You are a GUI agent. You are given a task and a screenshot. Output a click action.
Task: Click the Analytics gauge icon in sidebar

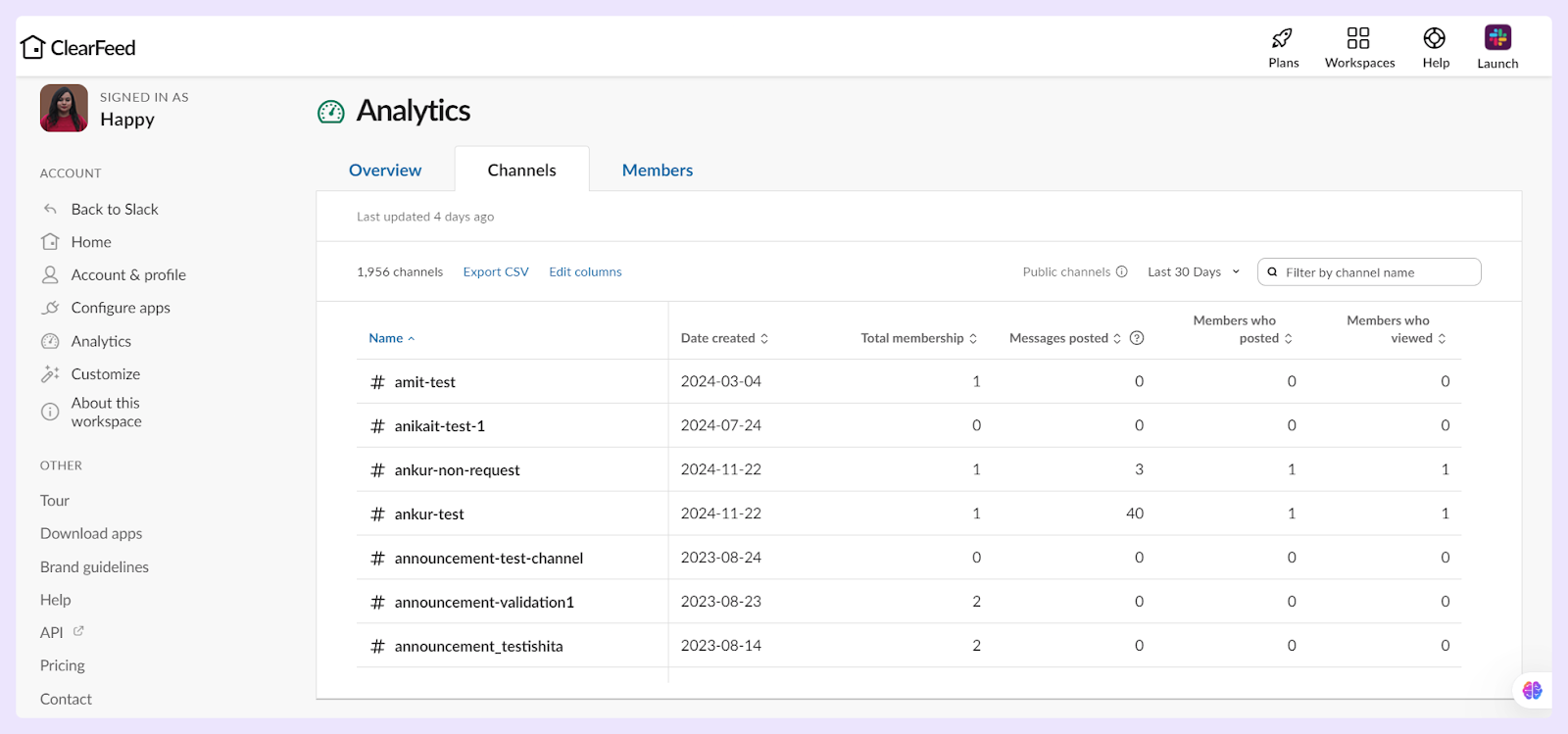click(50, 341)
